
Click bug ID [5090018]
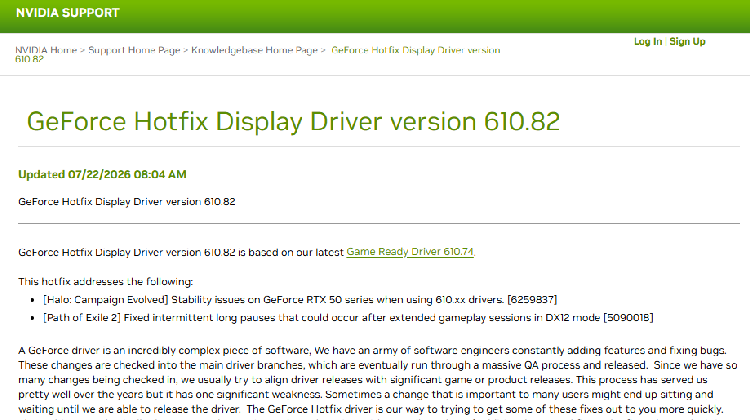coord(628,318)
